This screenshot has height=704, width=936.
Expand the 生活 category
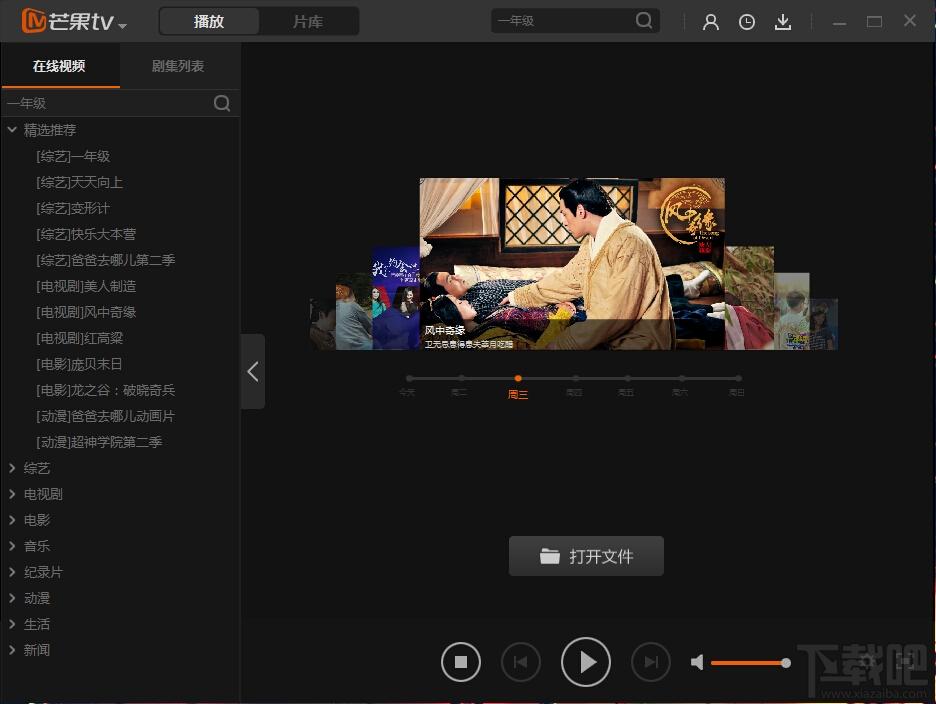[12, 624]
